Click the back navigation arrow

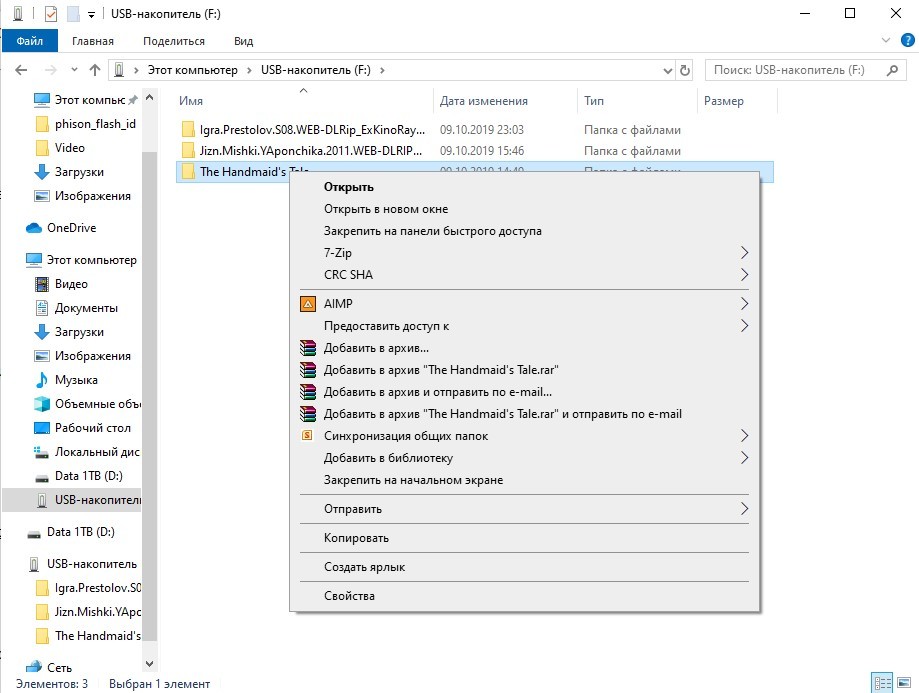22,71
